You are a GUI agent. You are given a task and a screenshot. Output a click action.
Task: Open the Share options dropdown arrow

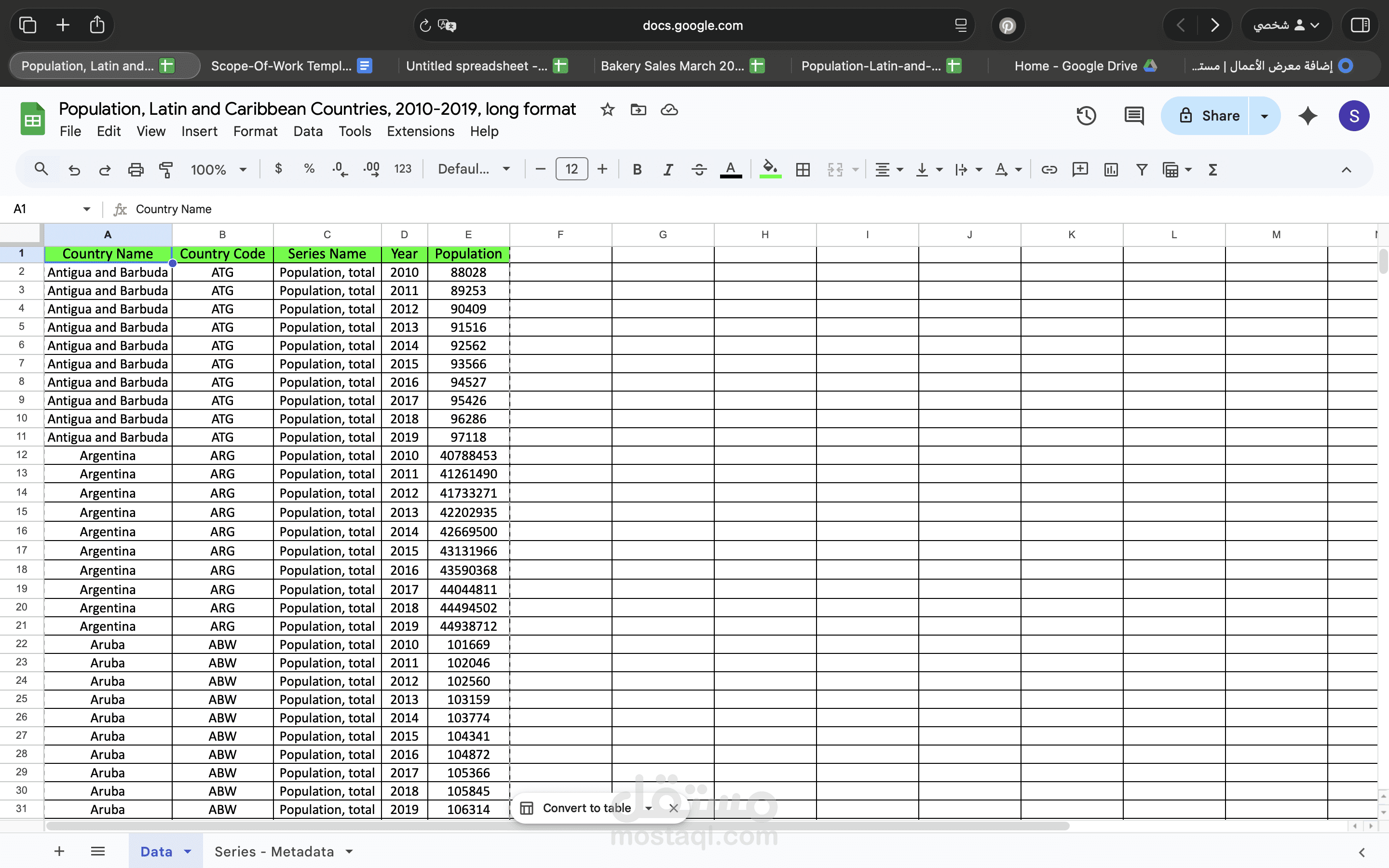[1265, 116]
